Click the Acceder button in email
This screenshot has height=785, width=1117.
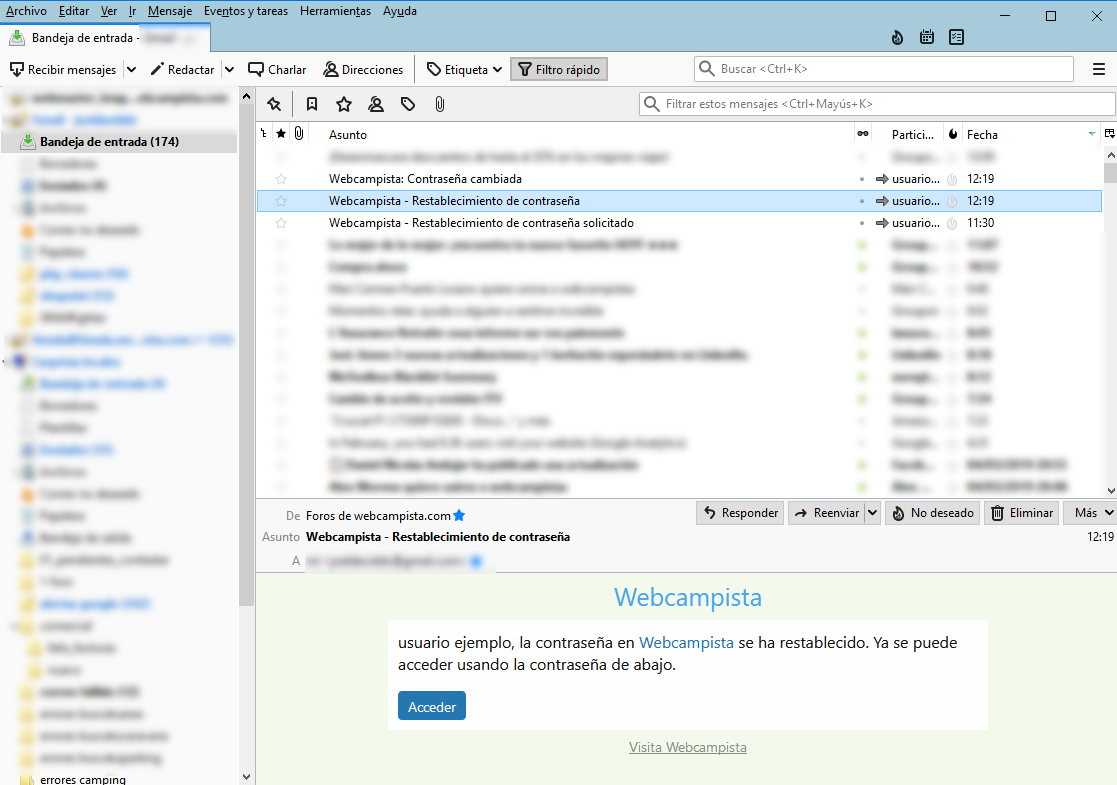(432, 706)
